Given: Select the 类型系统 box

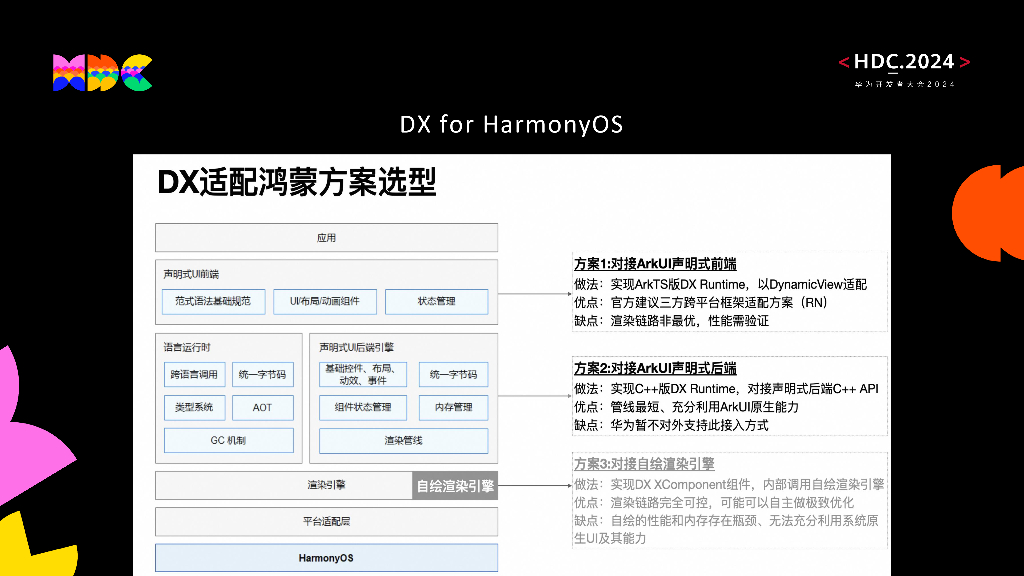Looking at the screenshot, I should point(195,408).
